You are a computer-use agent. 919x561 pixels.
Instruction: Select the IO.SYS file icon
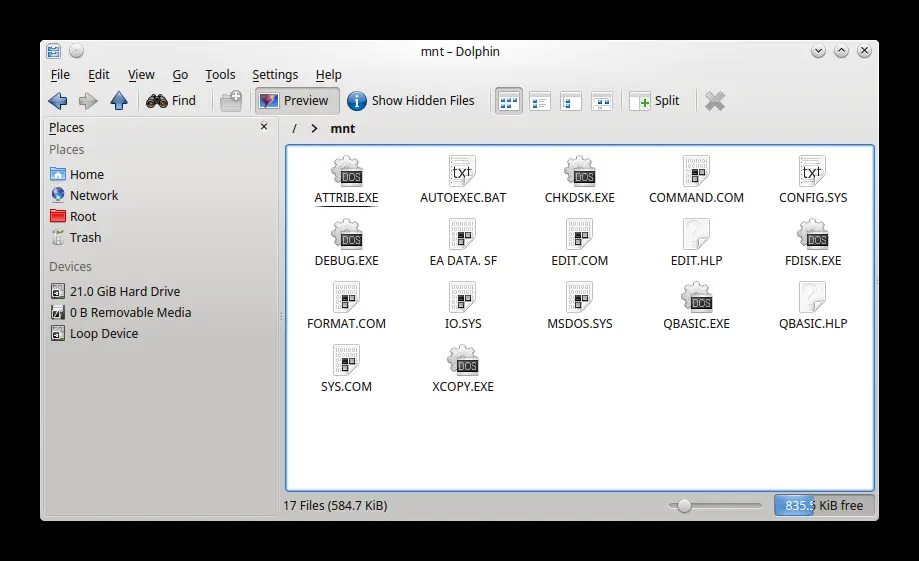[462, 297]
